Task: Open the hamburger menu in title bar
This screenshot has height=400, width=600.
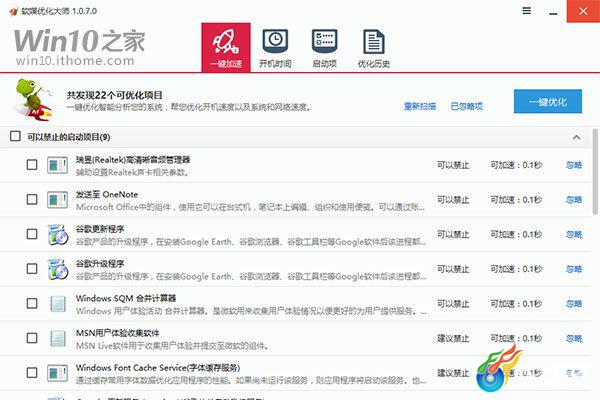Action: 527,11
